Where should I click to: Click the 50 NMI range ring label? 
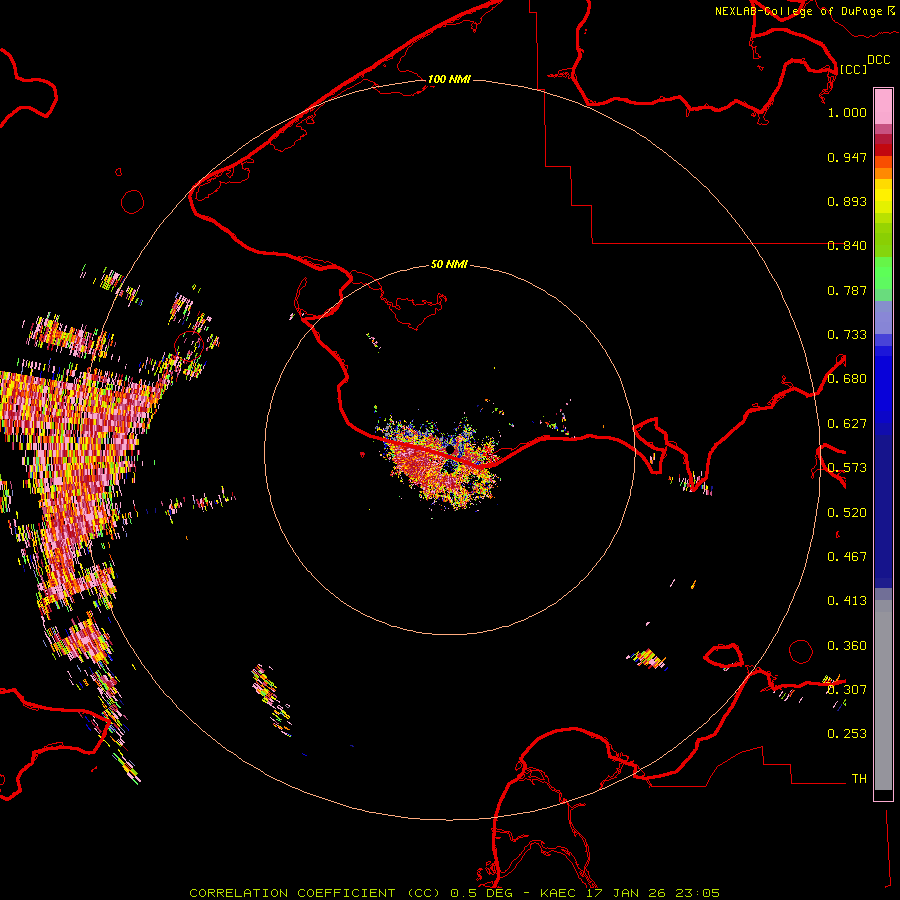[449, 264]
